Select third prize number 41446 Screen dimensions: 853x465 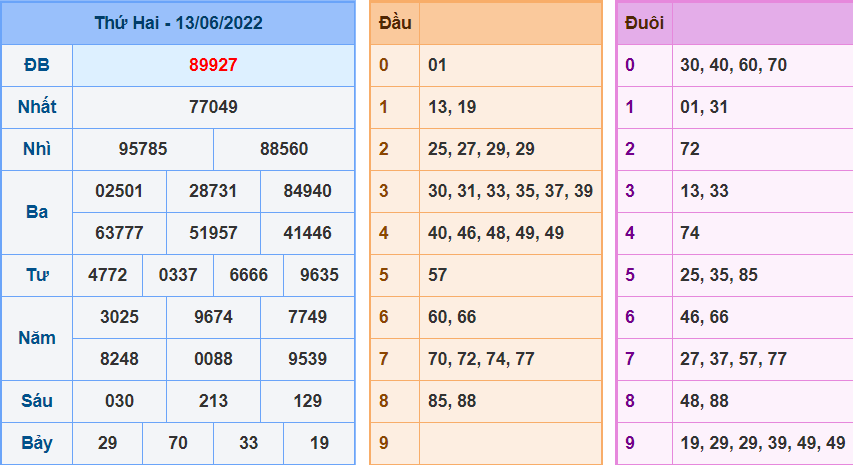point(307,233)
